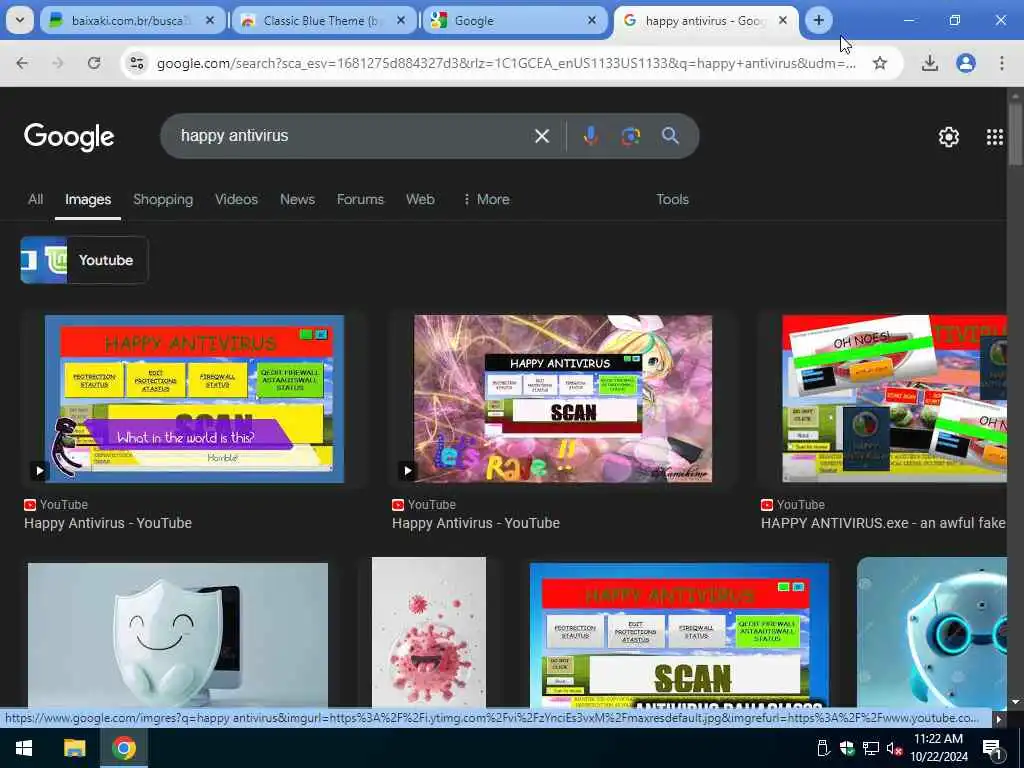This screenshot has height=768, width=1024.
Task: Switch to News results
Action: [x=297, y=199]
